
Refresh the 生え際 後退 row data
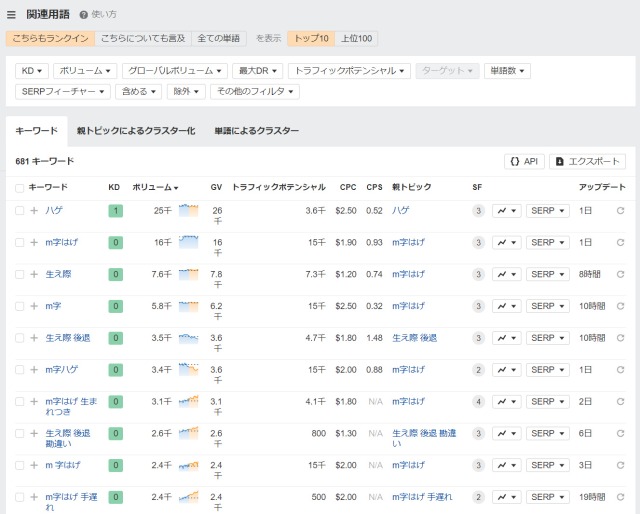coord(620,338)
